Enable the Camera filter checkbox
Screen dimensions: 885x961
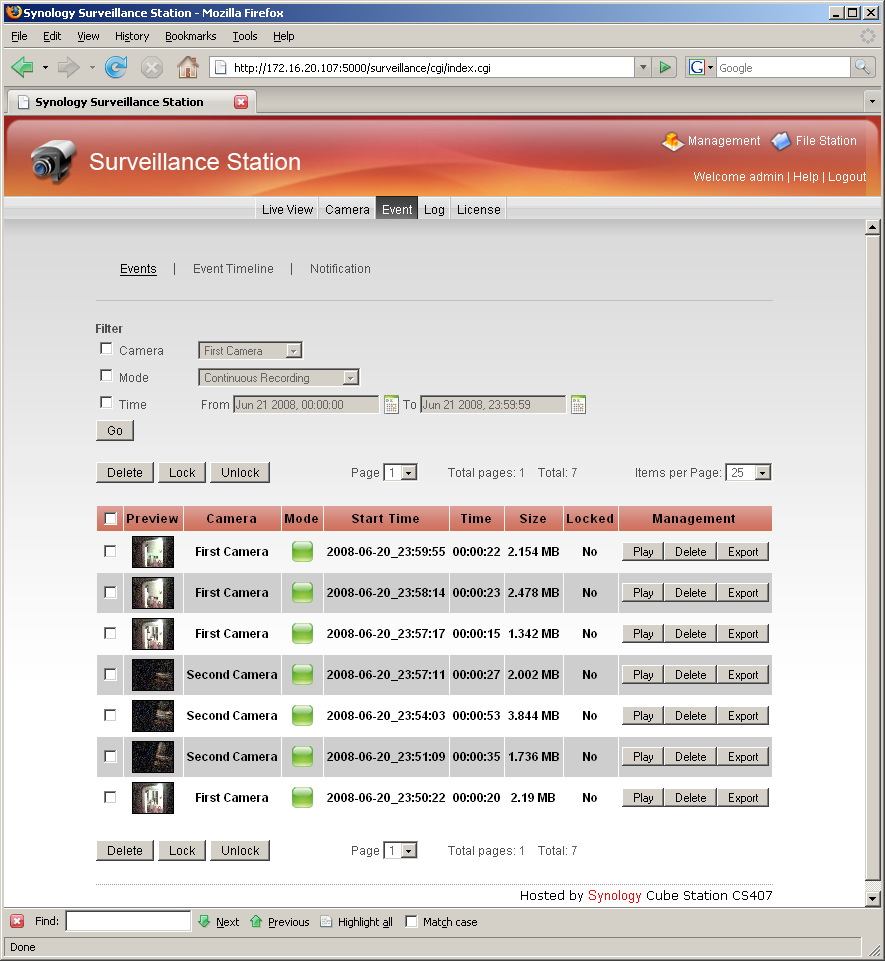pyautogui.click(x=106, y=349)
